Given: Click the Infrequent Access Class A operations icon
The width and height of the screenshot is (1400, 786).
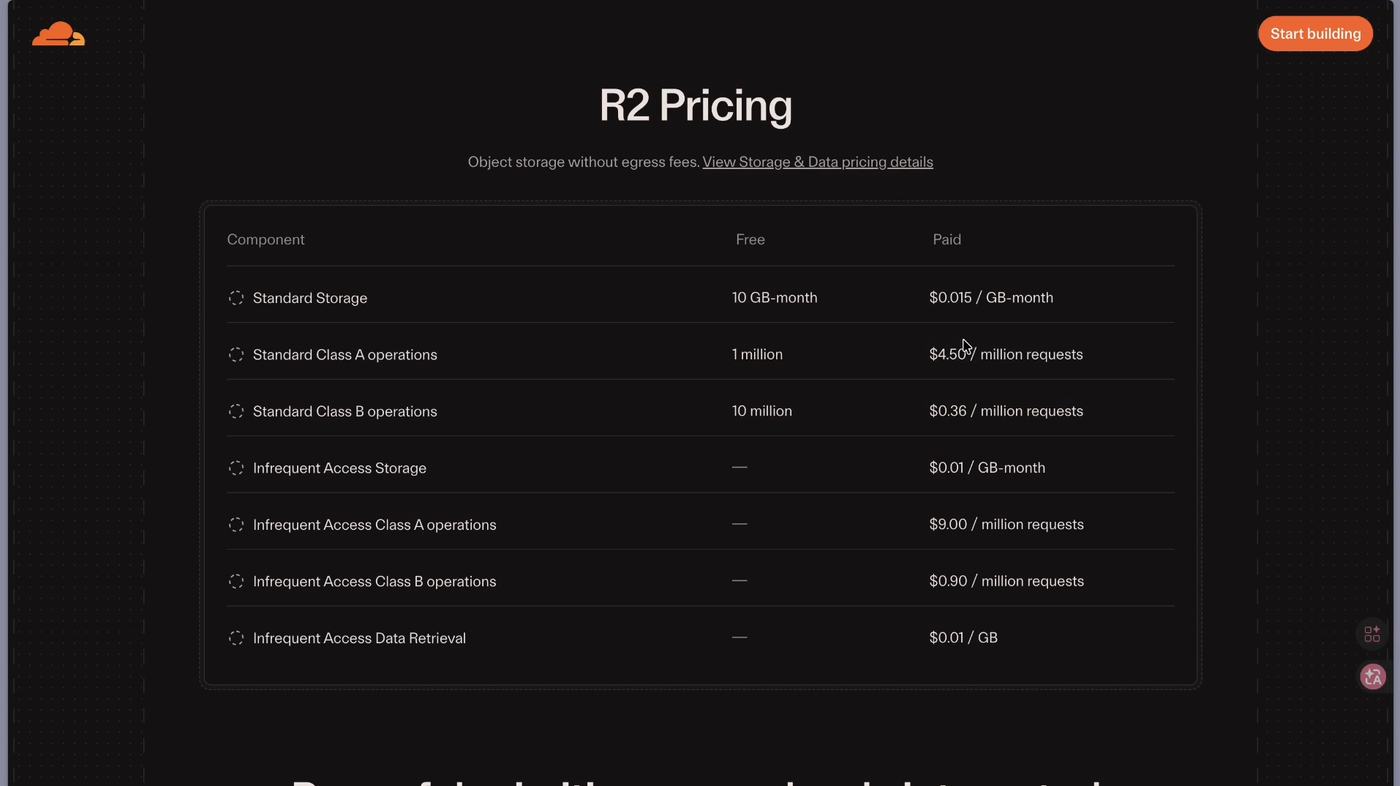Looking at the screenshot, I should [236, 525].
